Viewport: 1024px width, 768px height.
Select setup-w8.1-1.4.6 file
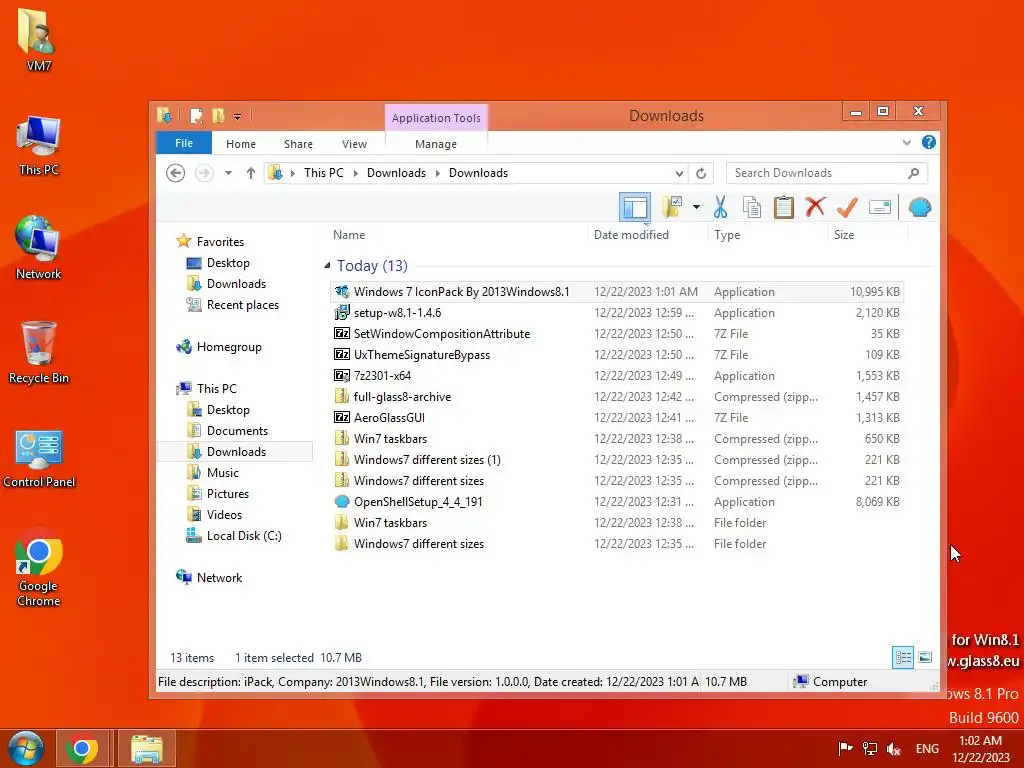coord(617,313)
